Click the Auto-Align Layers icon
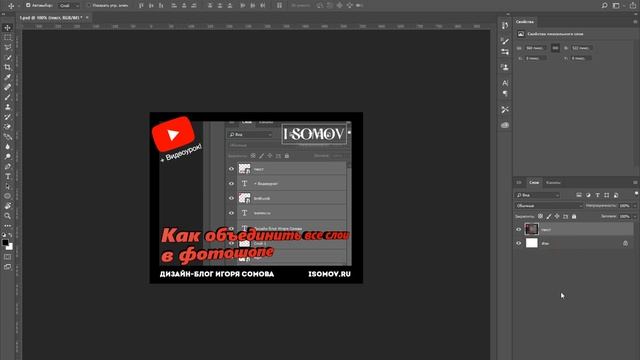Image resolution: width=640 pixels, height=360 pixels. (x=279, y=5)
